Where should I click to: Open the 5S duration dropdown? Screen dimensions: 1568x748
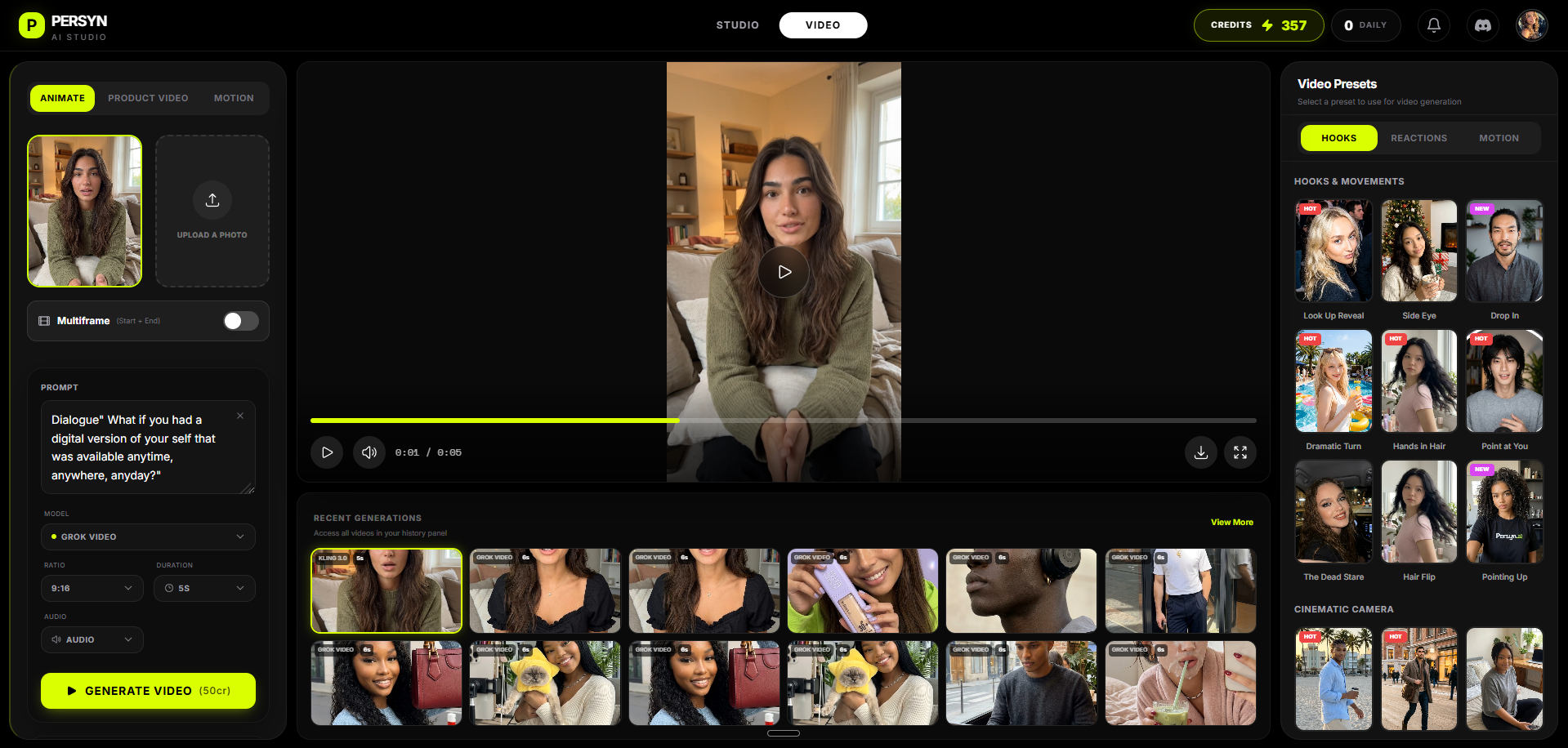coord(204,588)
